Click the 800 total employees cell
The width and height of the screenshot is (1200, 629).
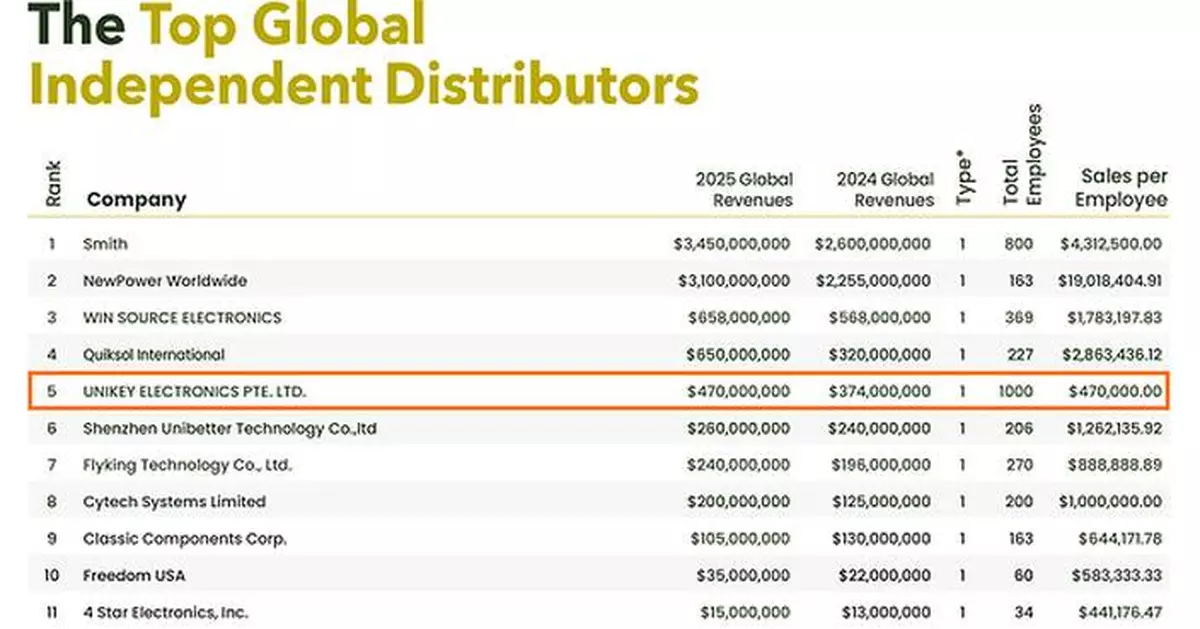point(1020,244)
